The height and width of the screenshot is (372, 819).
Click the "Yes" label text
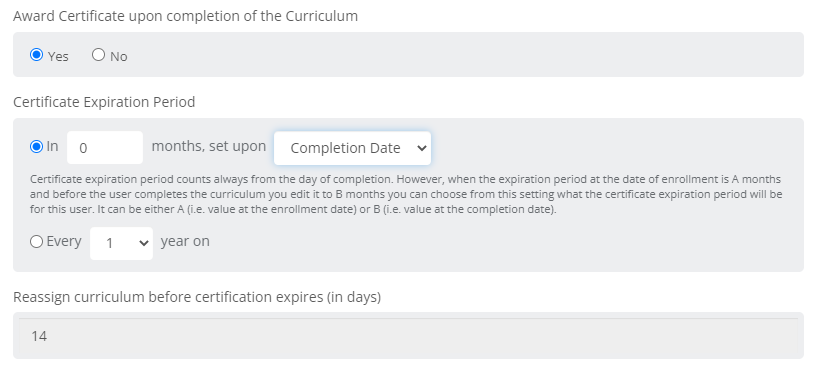pyautogui.click(x=58, y=56)
